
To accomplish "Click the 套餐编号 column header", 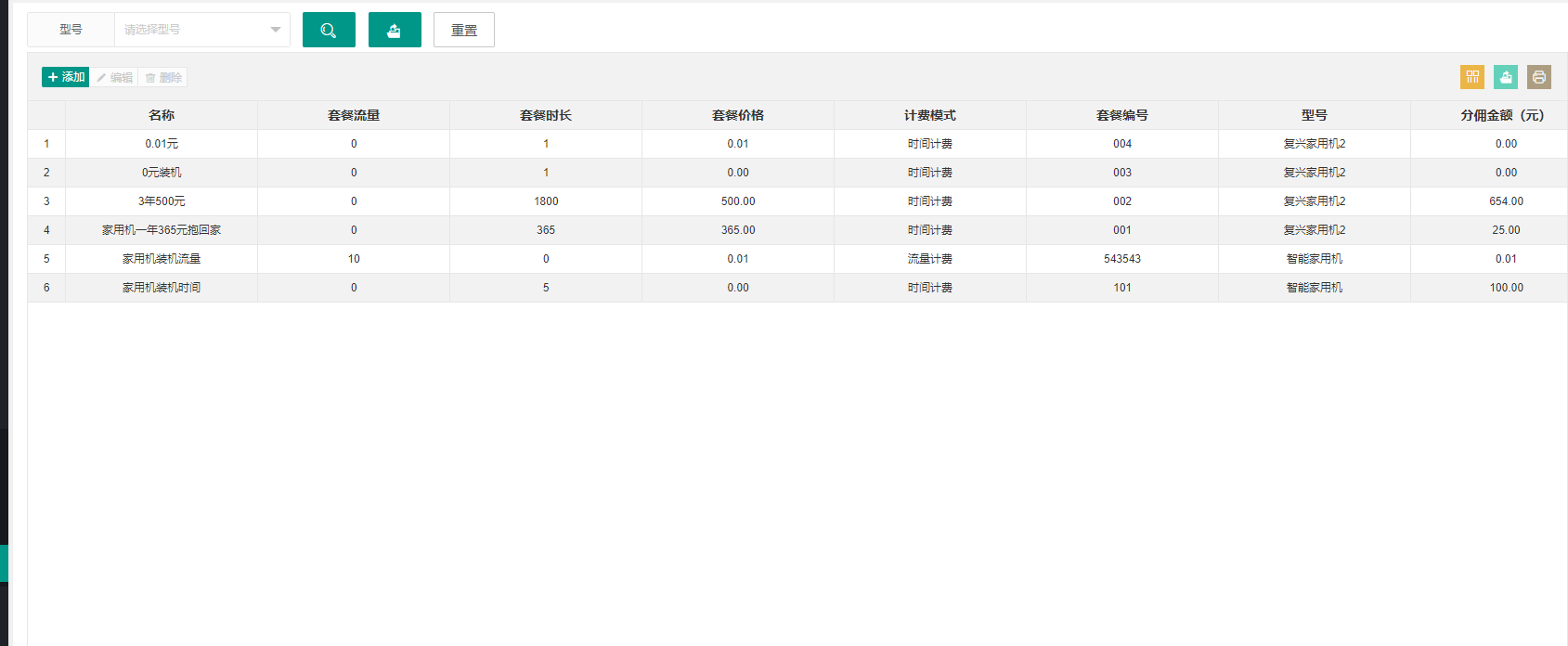I will (1122, 115).
